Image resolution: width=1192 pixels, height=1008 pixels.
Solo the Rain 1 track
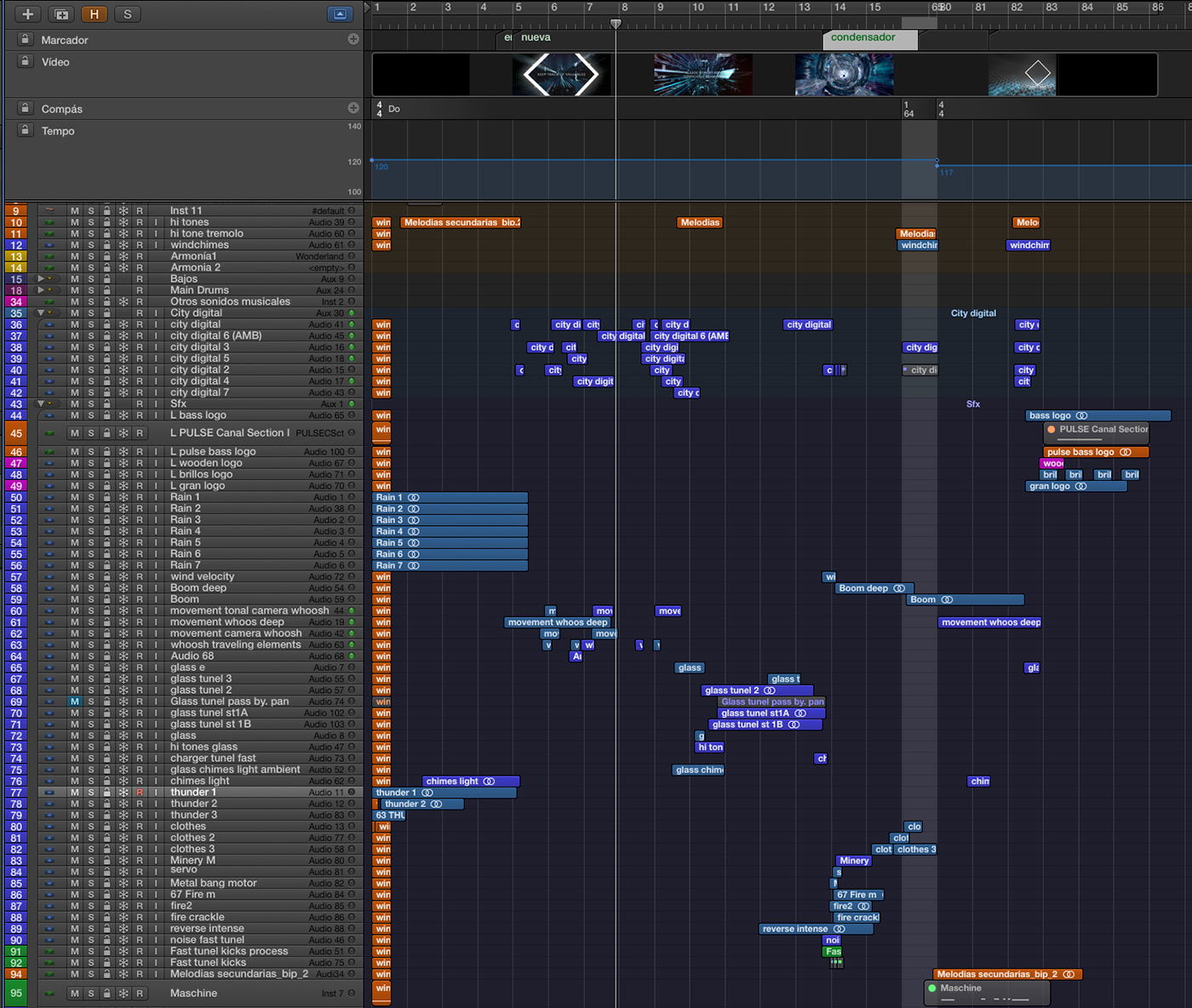click(x=91, y=497)
